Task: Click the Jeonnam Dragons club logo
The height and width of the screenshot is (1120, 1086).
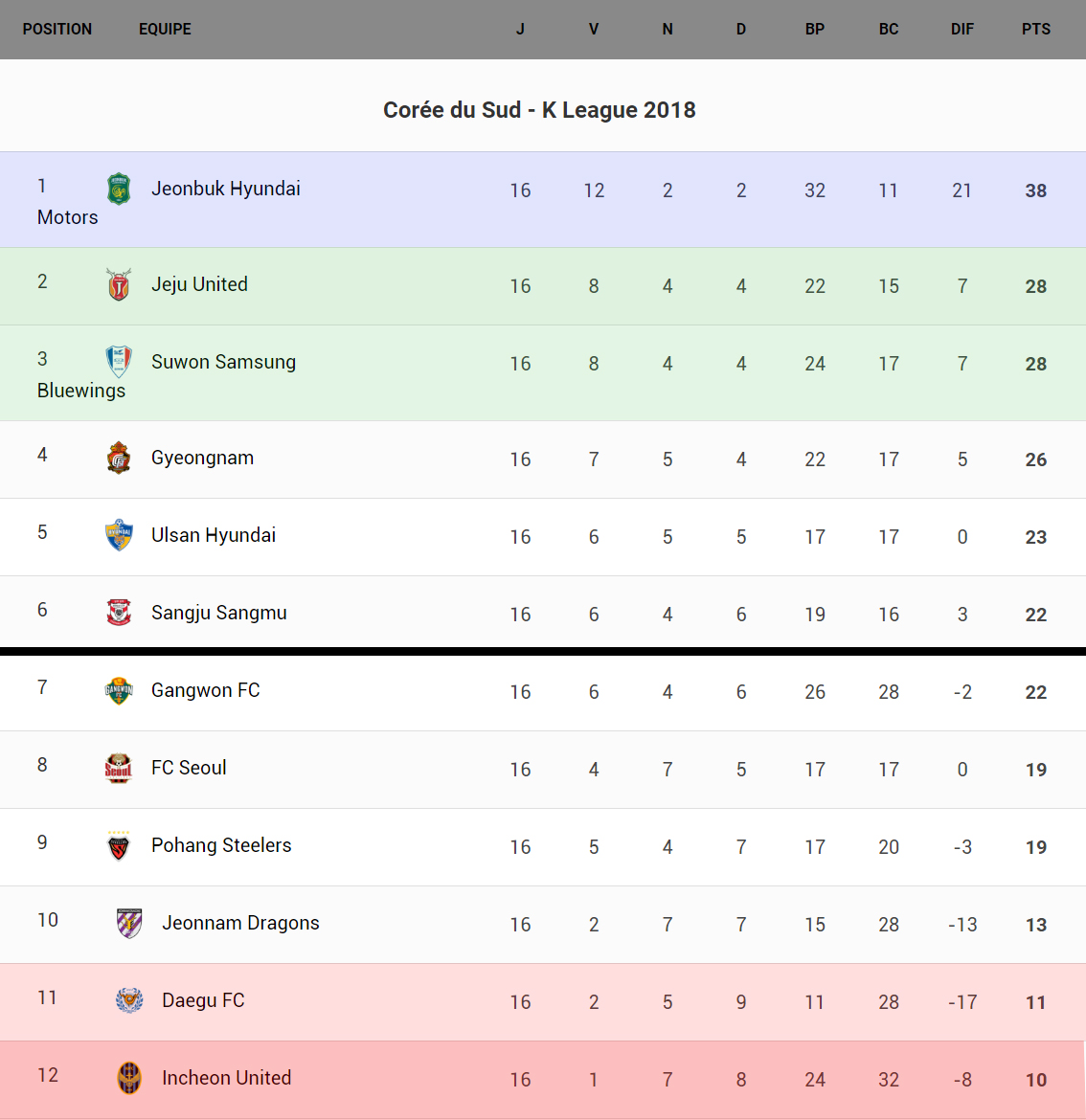Action: [129, 923]
